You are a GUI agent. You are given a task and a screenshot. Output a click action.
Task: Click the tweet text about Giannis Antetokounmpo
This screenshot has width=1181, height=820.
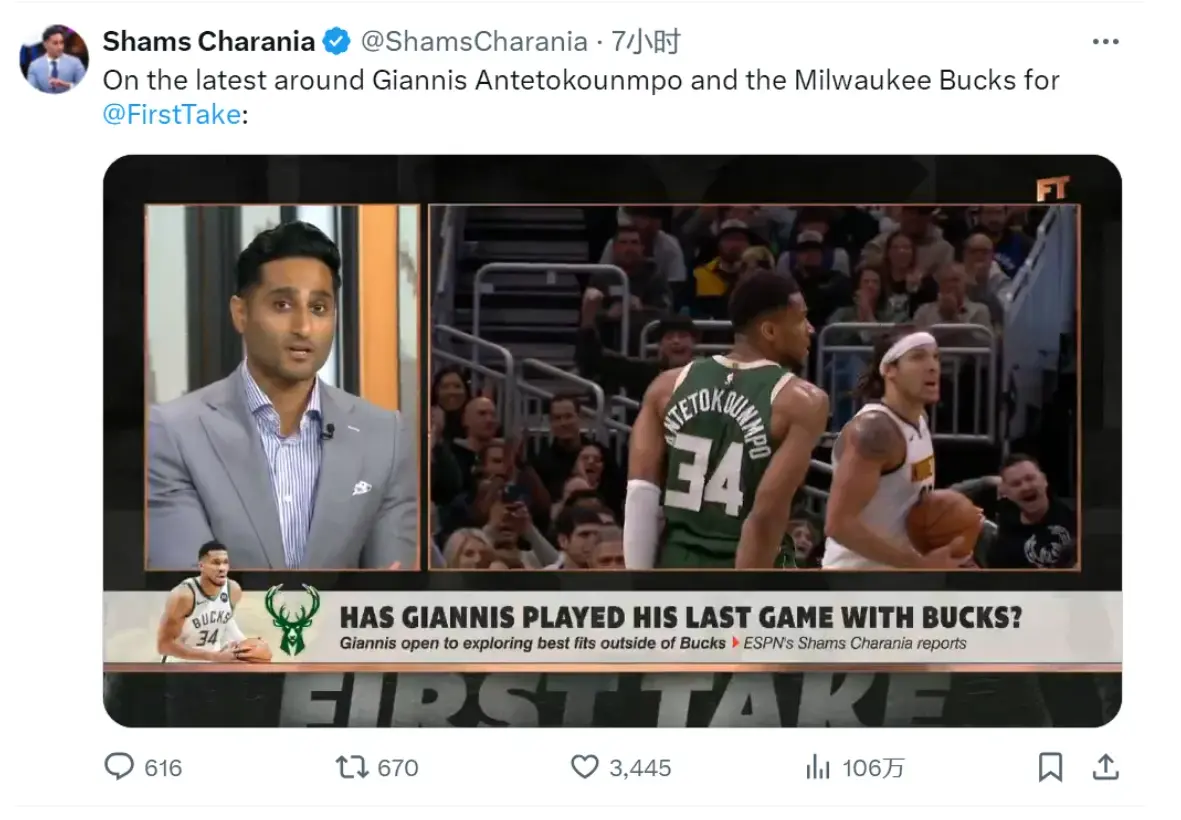[x=580, y=80]
